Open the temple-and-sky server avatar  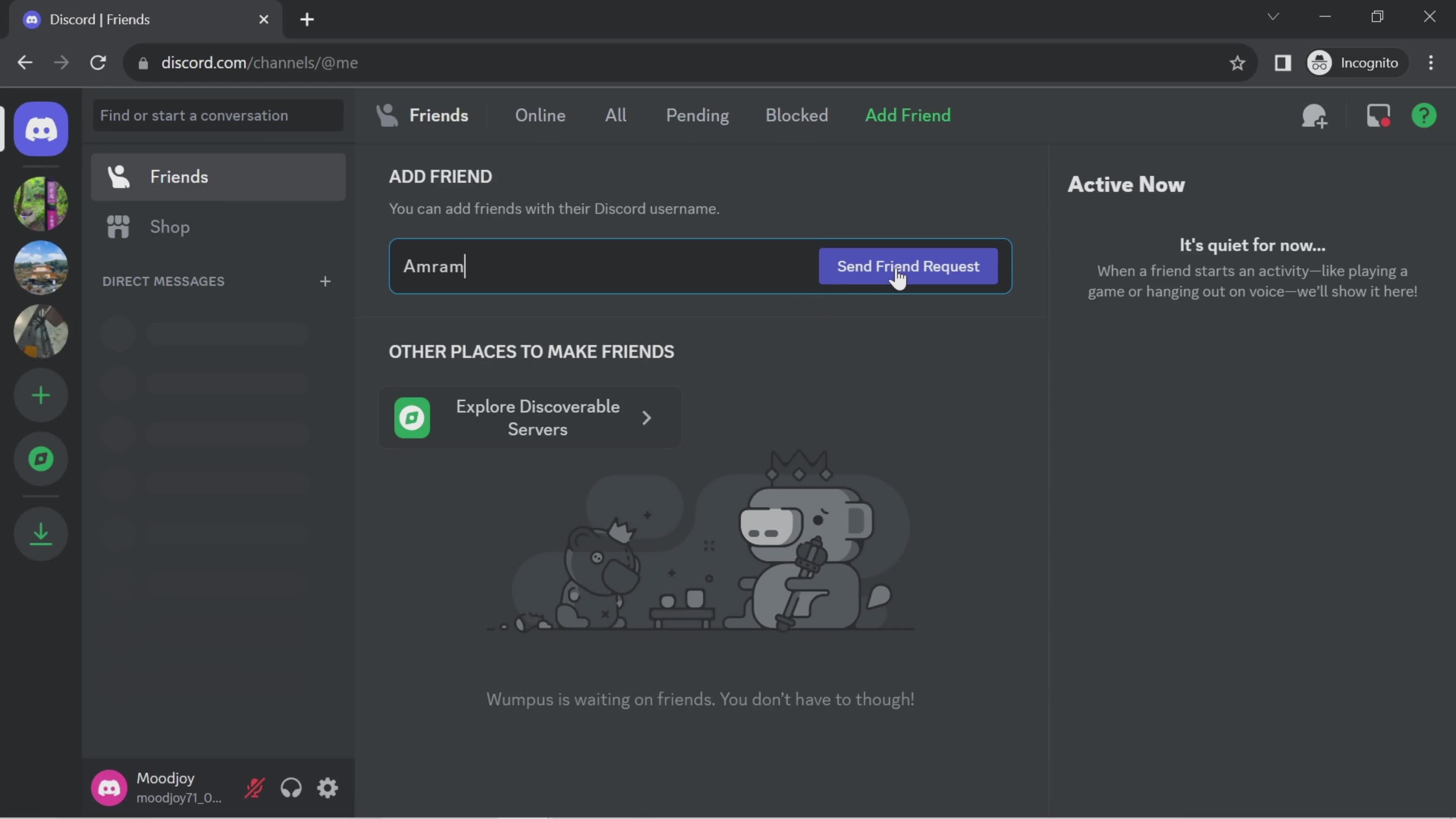click(41, 267)
